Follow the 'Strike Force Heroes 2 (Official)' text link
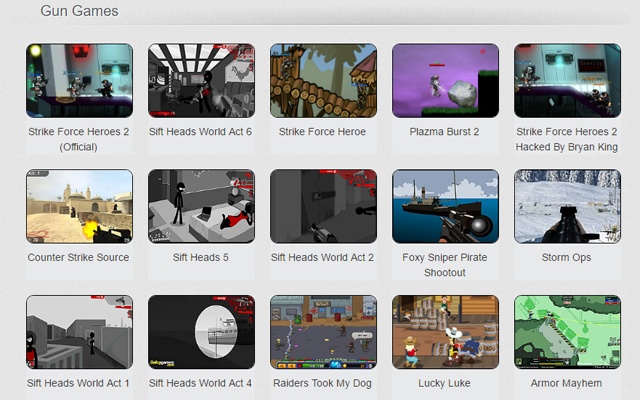Image resolution: width=640 pixels, height=400 pixels. tap(79, 139)
